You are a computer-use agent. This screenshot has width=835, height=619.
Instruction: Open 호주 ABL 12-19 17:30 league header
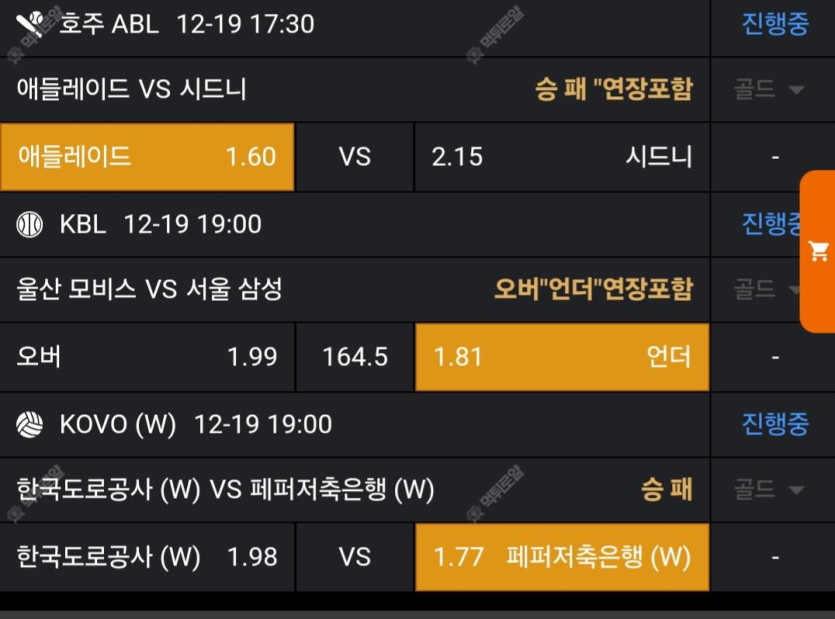click(x=187, y=24)
